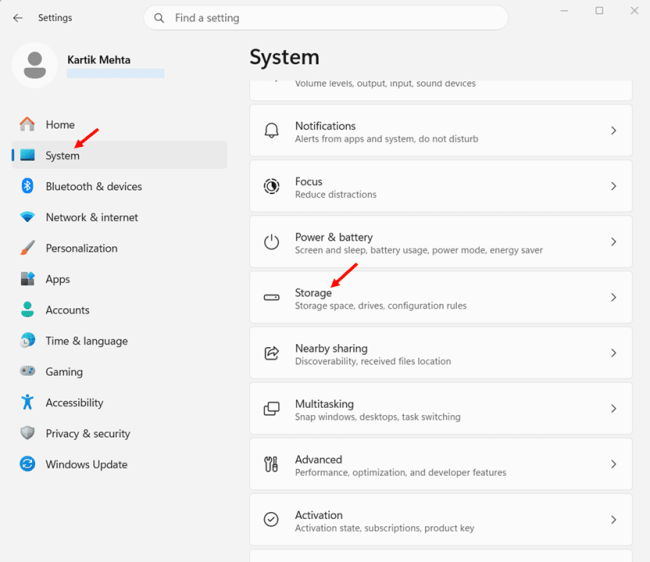The width and height of the screenshot is (650, 562).
Task: Go to Home in the sidebar
Action: tap(119, 124)
